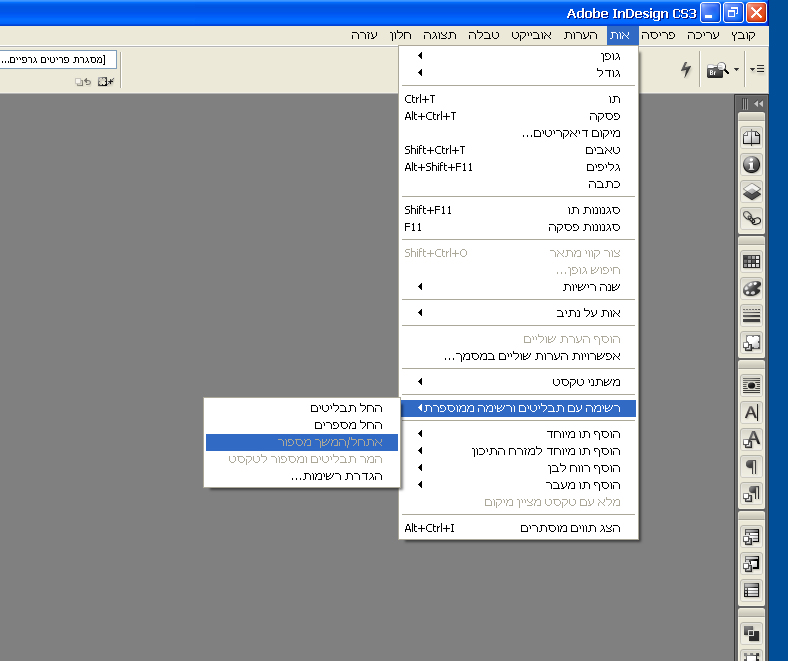Open the Info panel icon
Image resolution: width=788 pixels, height=661 pixels.
coord(751,164)
